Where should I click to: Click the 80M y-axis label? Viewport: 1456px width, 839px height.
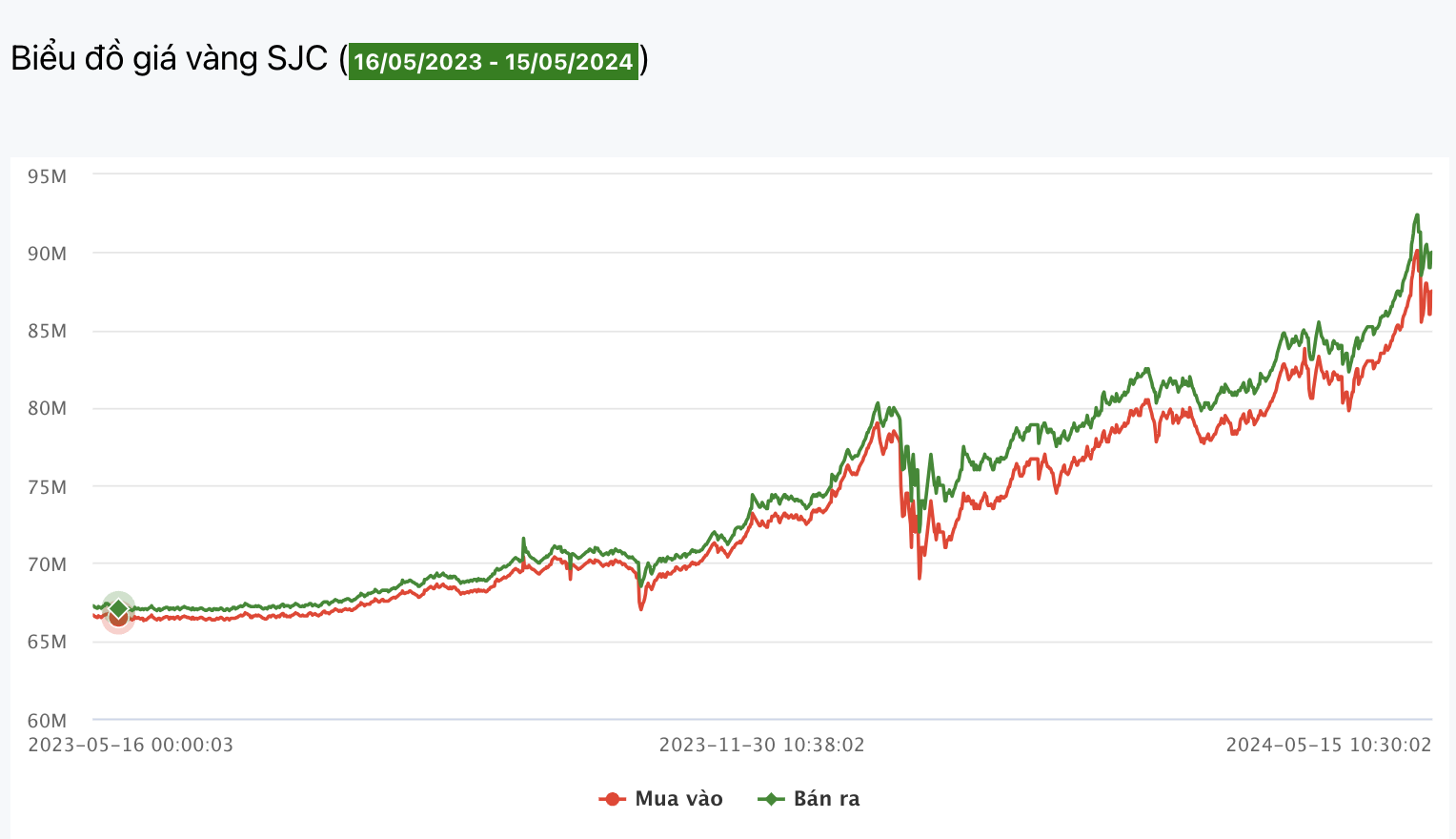[48, 409]
